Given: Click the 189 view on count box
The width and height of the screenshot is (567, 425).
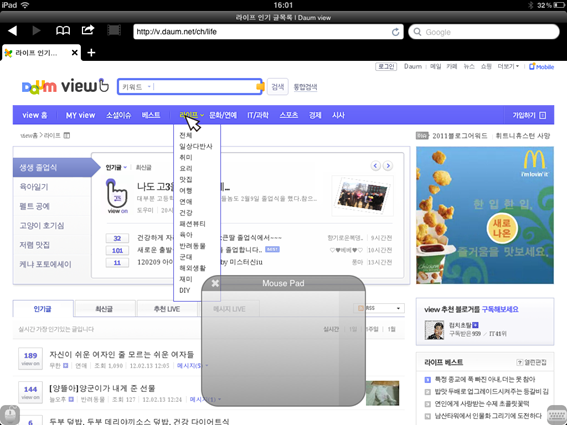Looking at the screenshot, I should click(x=30, y=358).
